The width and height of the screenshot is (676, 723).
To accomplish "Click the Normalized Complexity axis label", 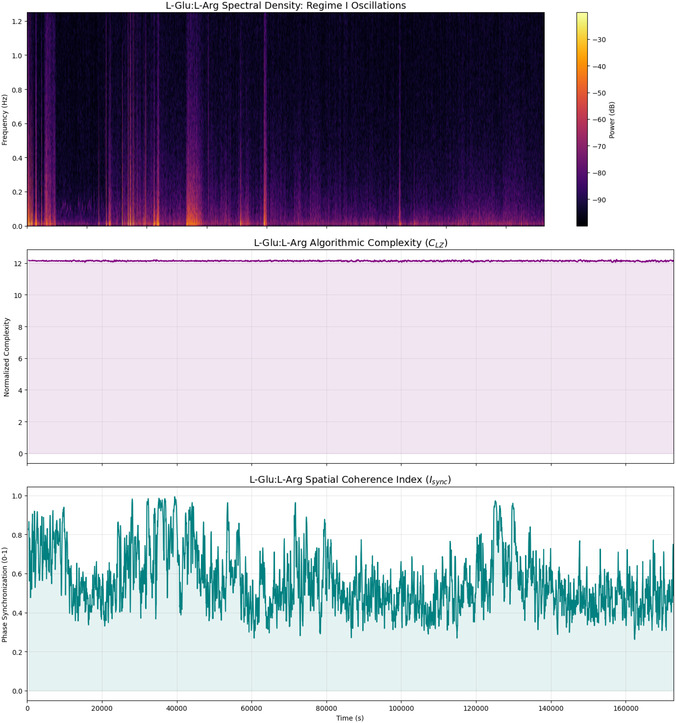I will click(6, 357).
